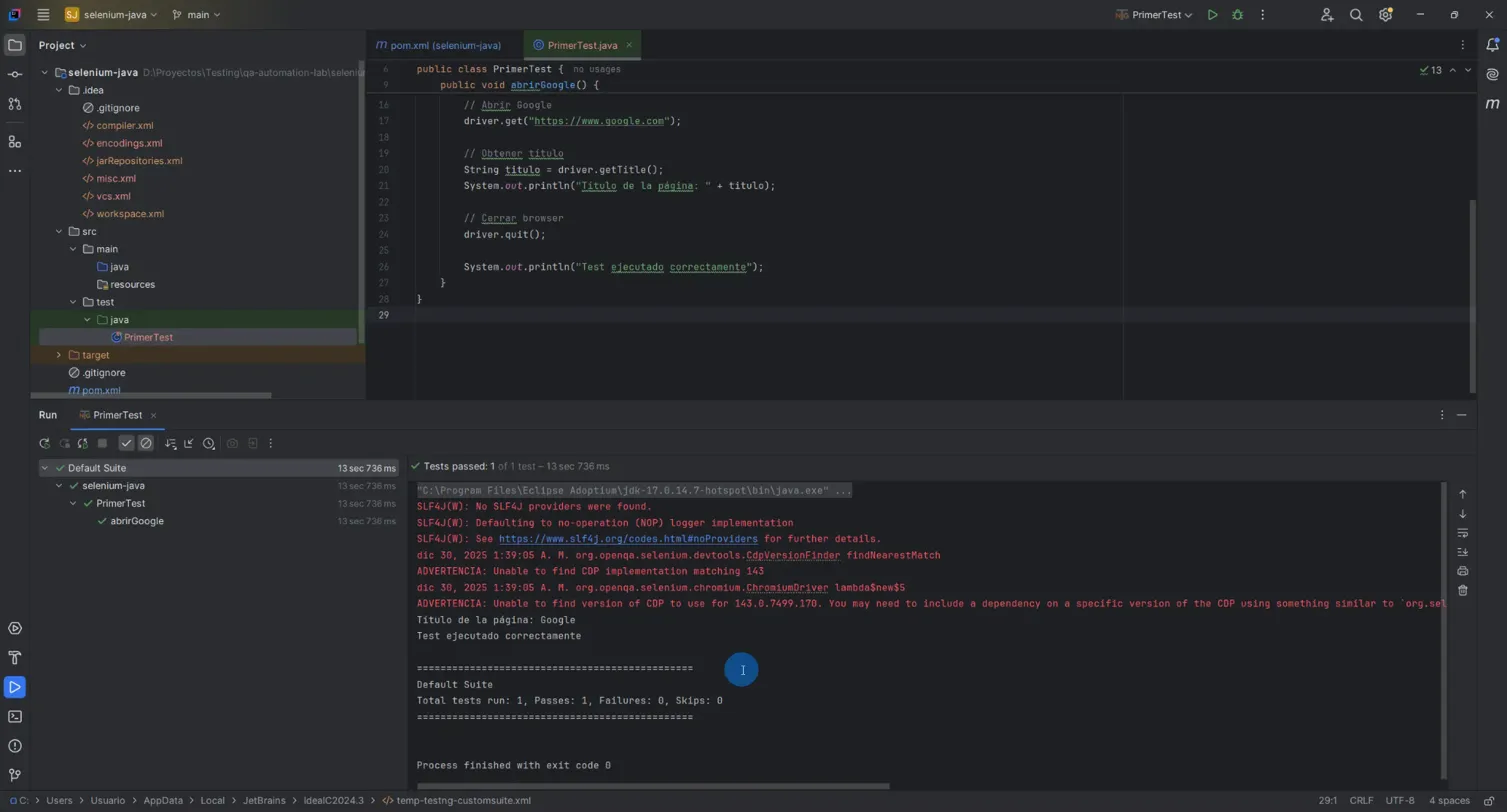This screenshot has width=1507, height=812.
Task: Toggle showing ignored tests in results
Action: pyautogui.click(x=147, y=443)
